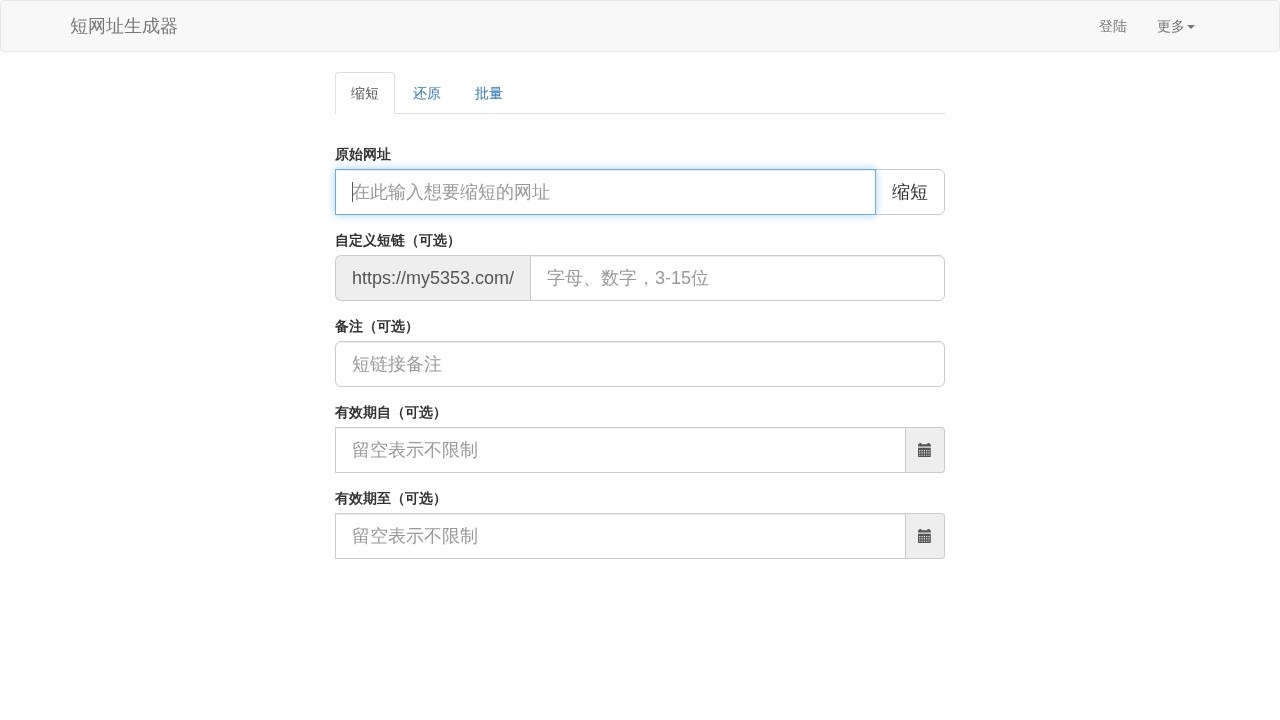Switch to the 还原 tab
The width and height of the screenshot is (1280, 720).
(427, 93)
